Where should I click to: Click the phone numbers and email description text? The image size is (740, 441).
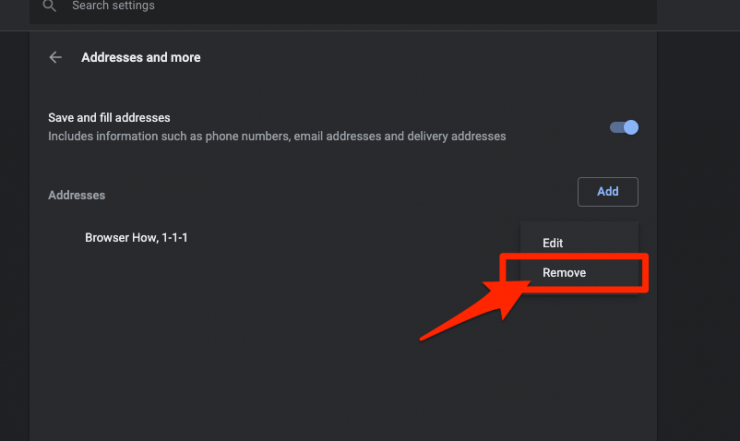pos(277,136)
